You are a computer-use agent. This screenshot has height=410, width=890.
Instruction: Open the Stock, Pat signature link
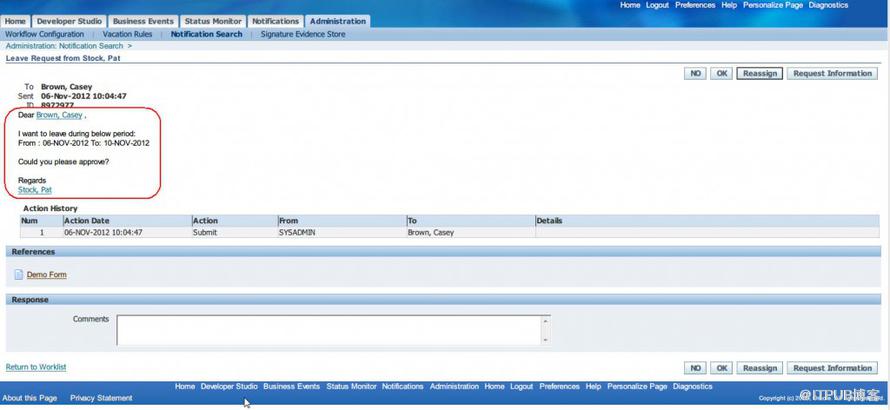[35, 190]
